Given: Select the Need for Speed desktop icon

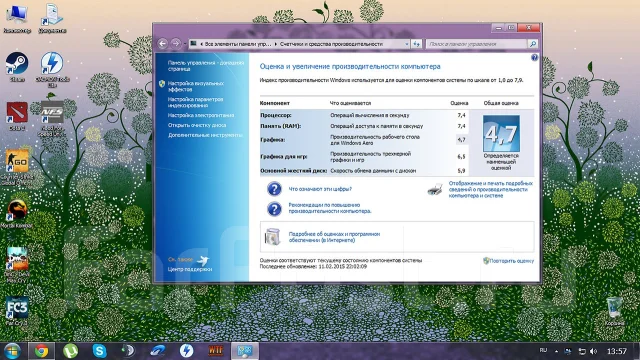Looking at the screenshot, I should pyautogui.click(x=52, y=119).
